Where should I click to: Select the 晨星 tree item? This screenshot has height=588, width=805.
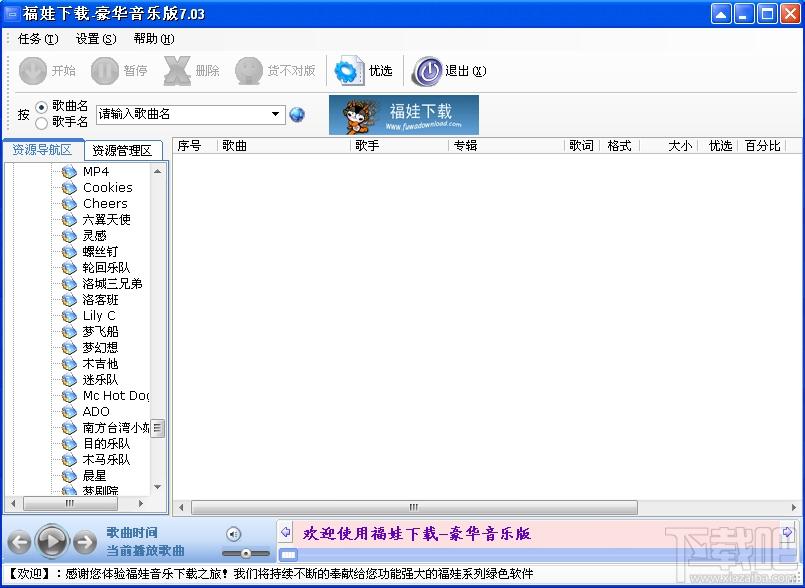94,476
